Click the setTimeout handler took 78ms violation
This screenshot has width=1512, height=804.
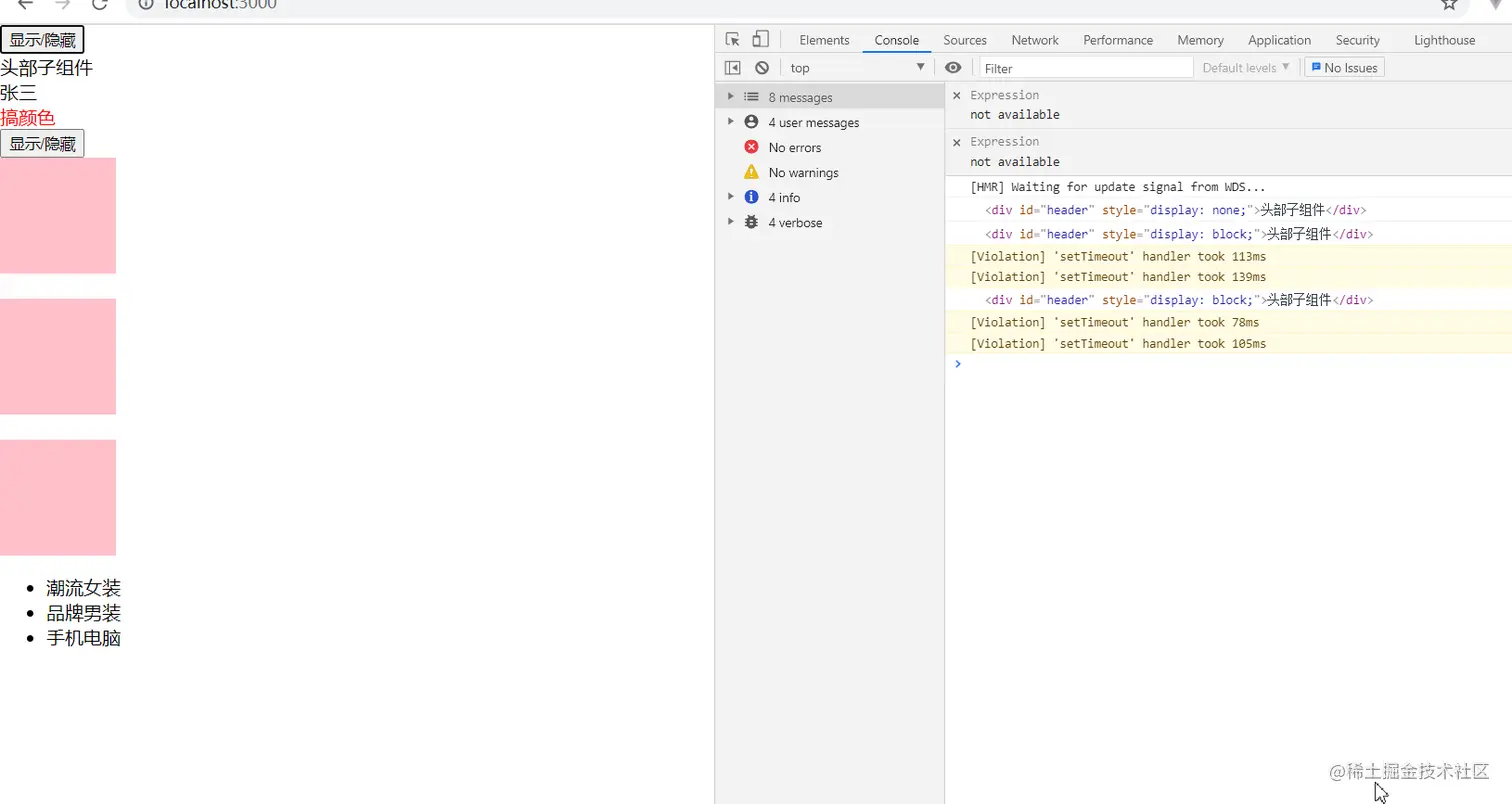1115,323
